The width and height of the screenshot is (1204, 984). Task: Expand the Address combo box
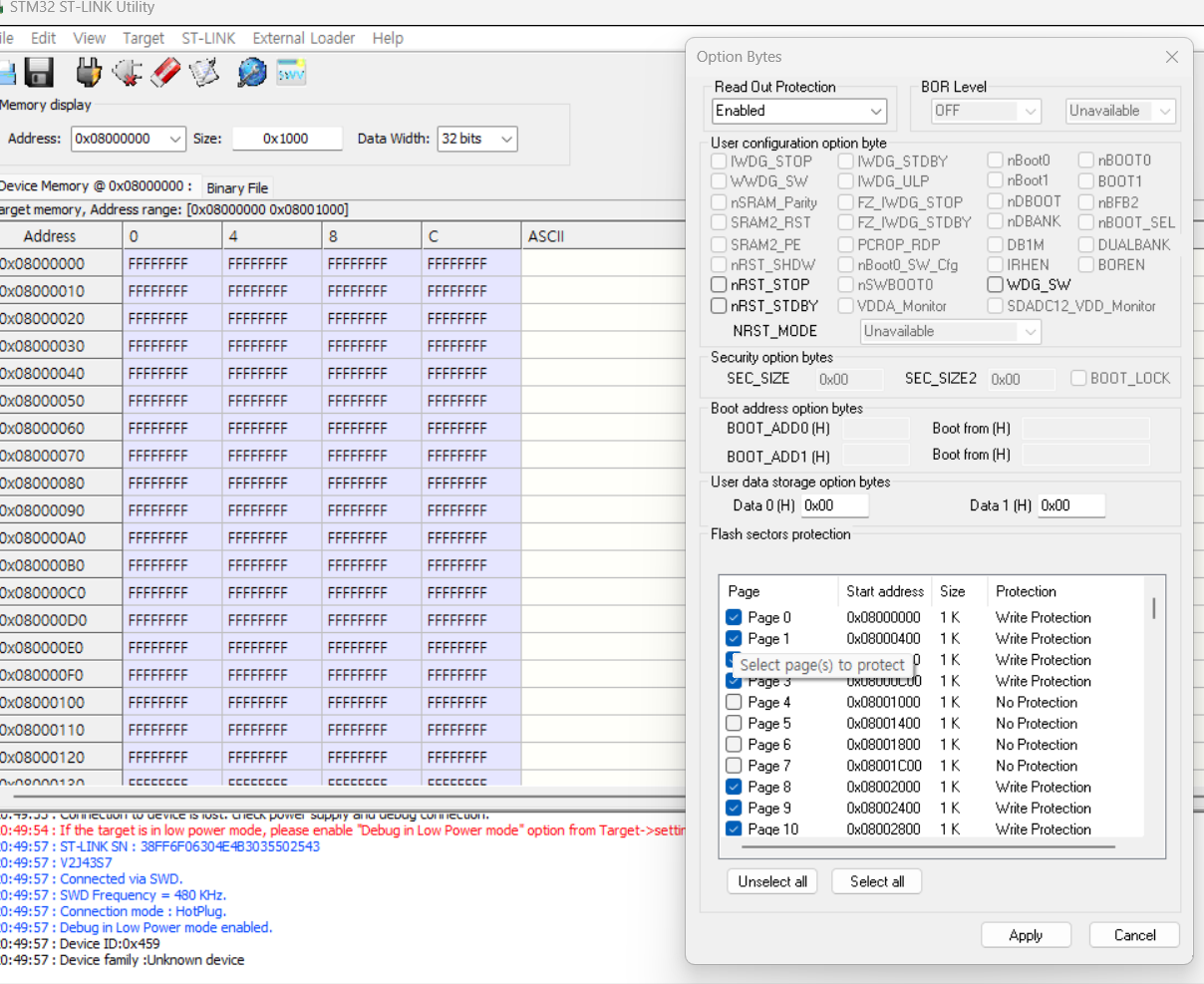pyautogui.click(x=175, y=139)
